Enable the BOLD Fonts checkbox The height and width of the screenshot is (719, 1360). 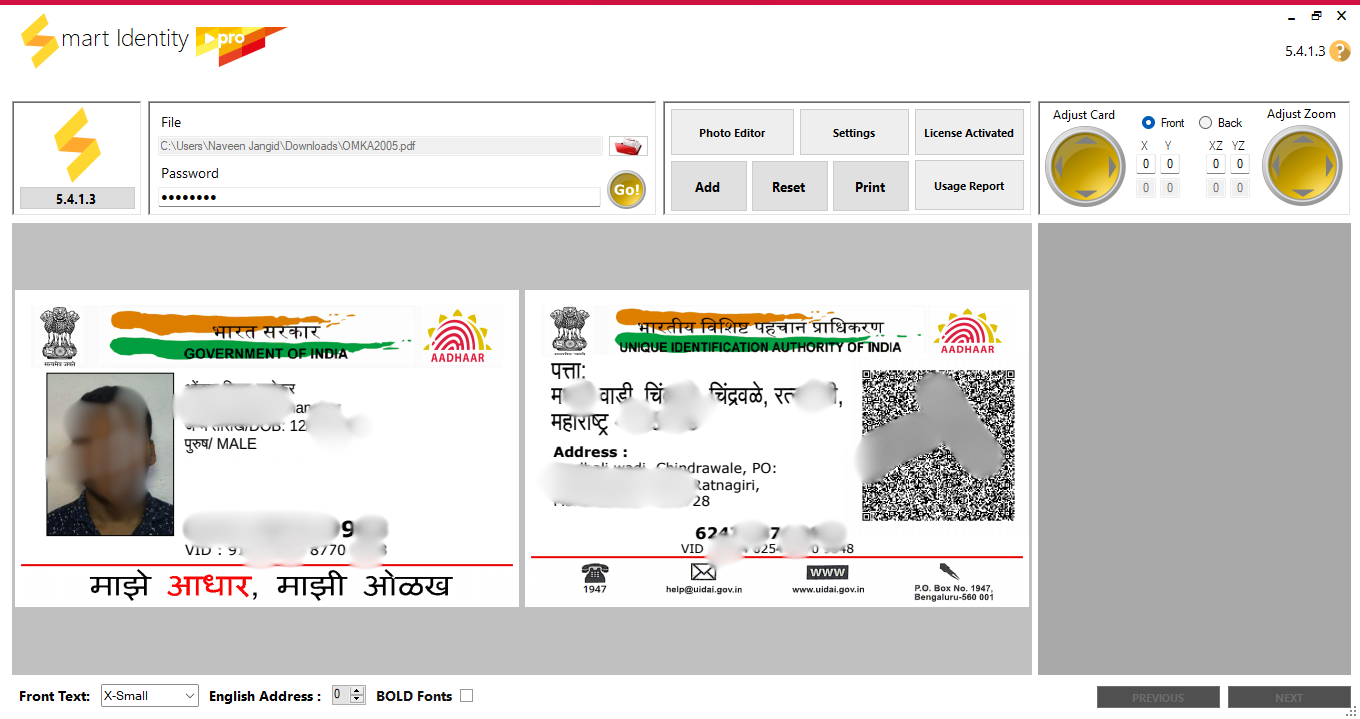coord(466,696)
